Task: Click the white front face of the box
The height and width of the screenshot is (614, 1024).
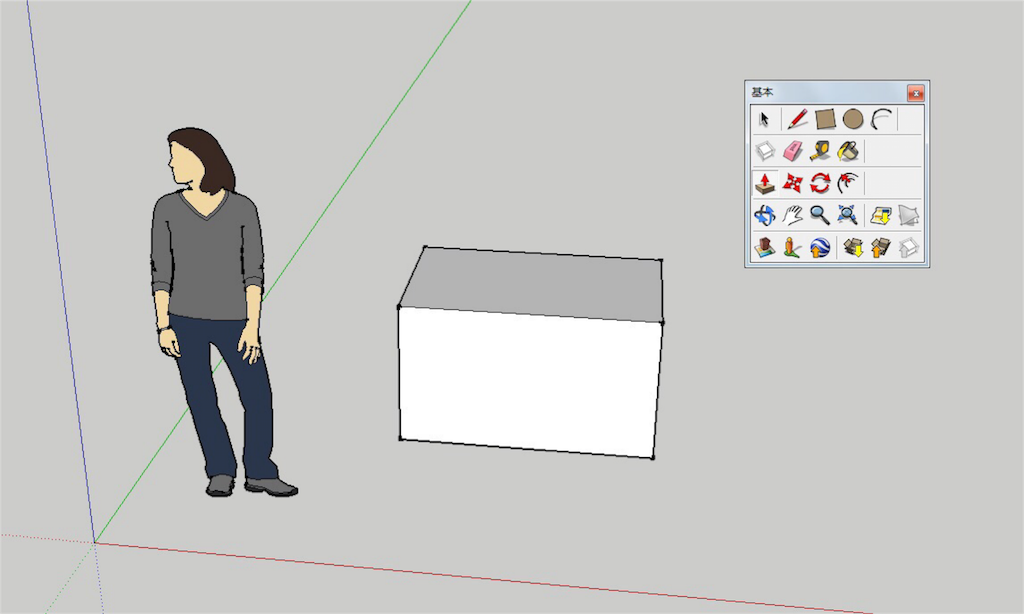Action: coord(529,382)
